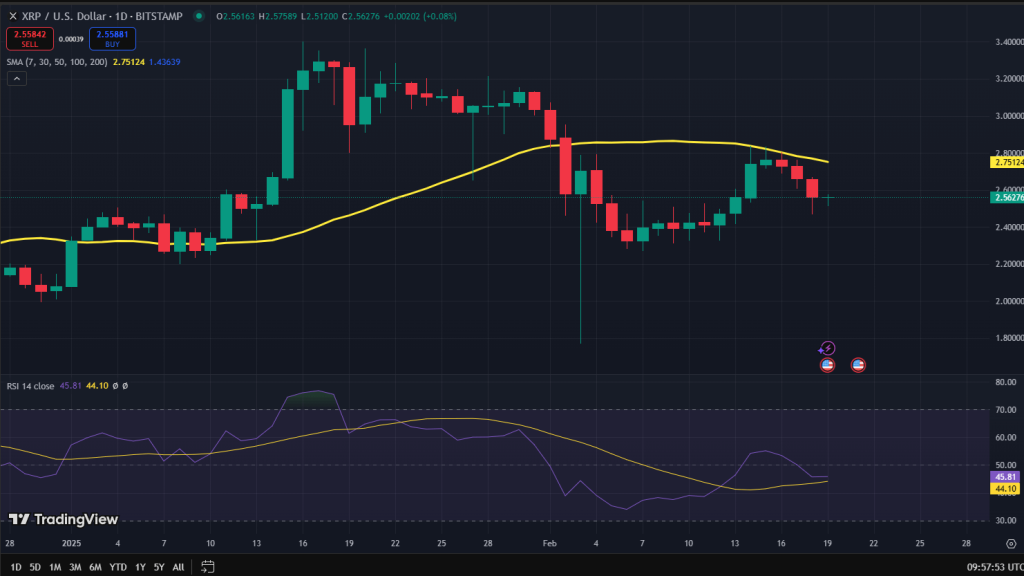
Task: Click the TradingView logo
Action: click(x=63, y=519)
